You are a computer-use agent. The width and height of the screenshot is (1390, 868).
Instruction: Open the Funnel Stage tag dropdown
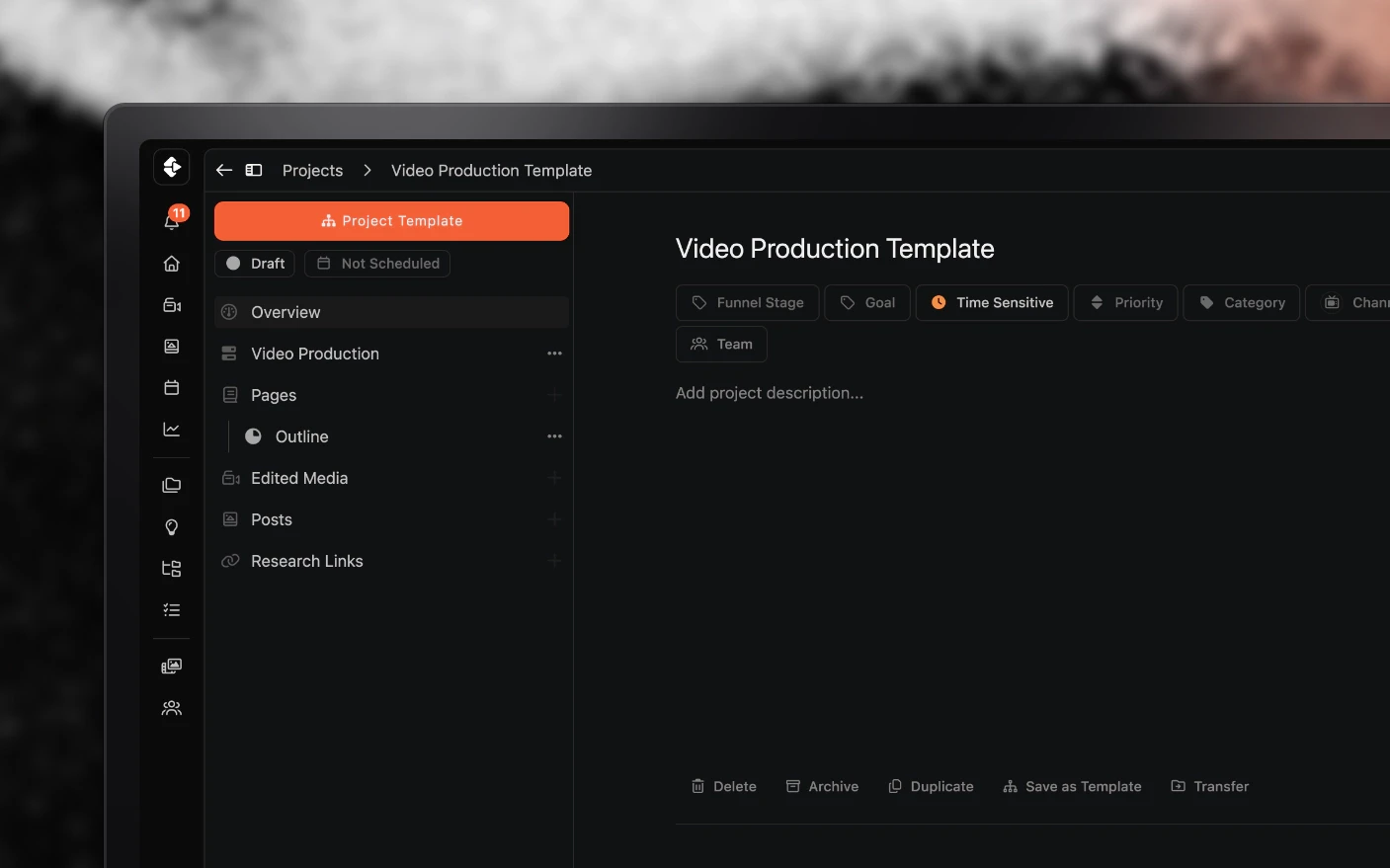tap(748, 303)
